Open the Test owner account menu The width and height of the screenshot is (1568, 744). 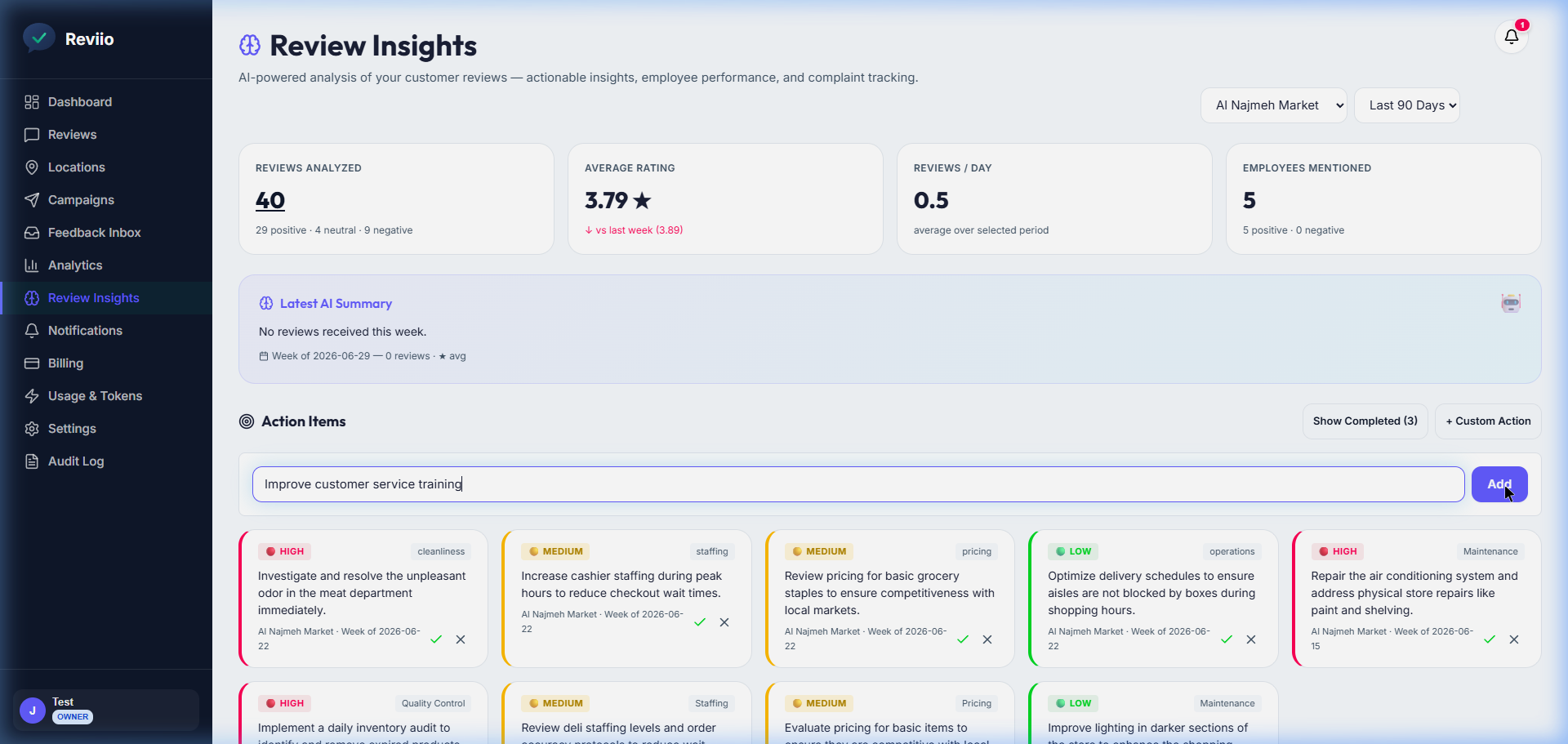(x=106, y=710)
